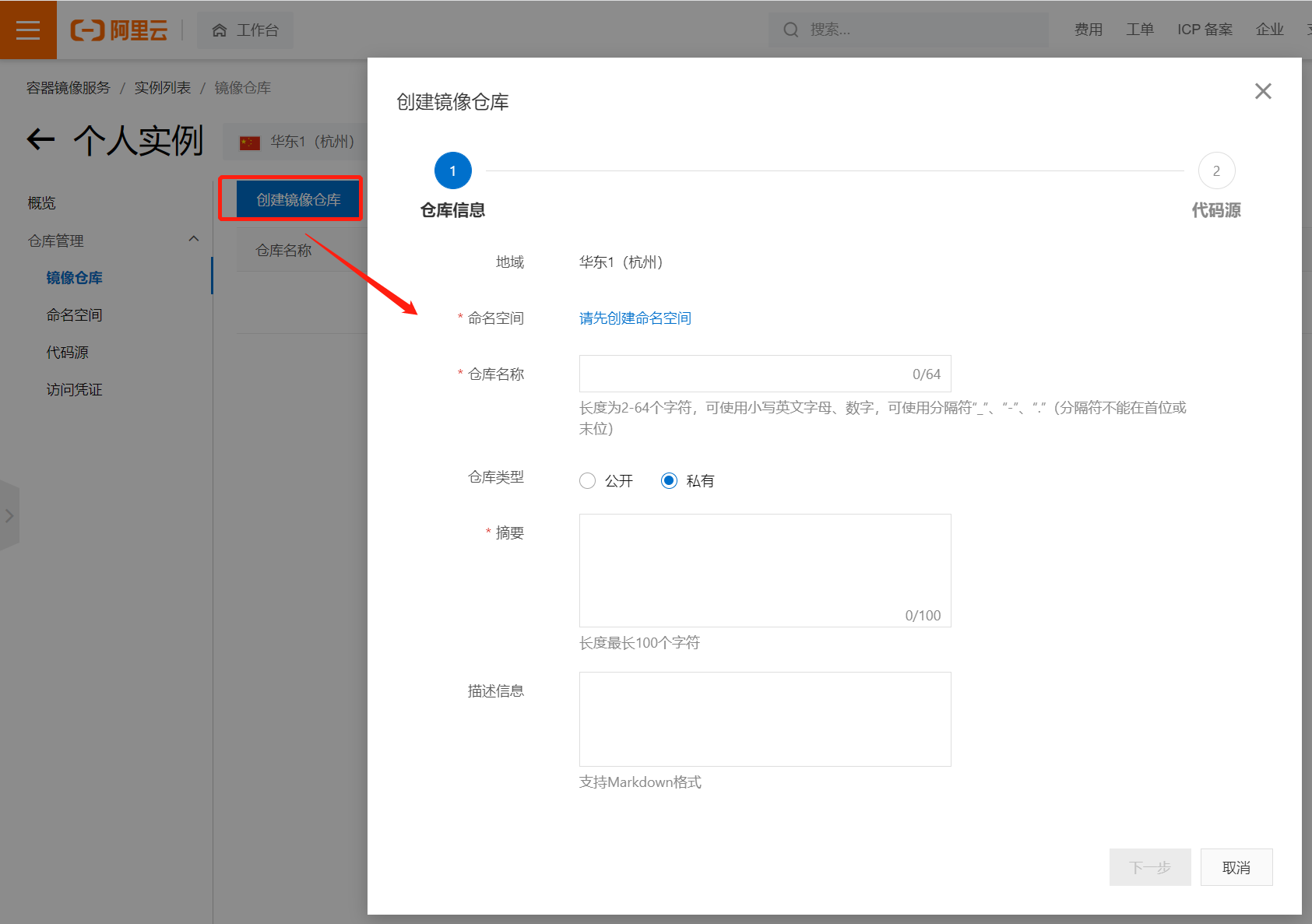Image resolution: width=1312 pixels, height=924 pixels.
Task: Open the 工作台 workbench button
Action: click(x=245, y=30)
